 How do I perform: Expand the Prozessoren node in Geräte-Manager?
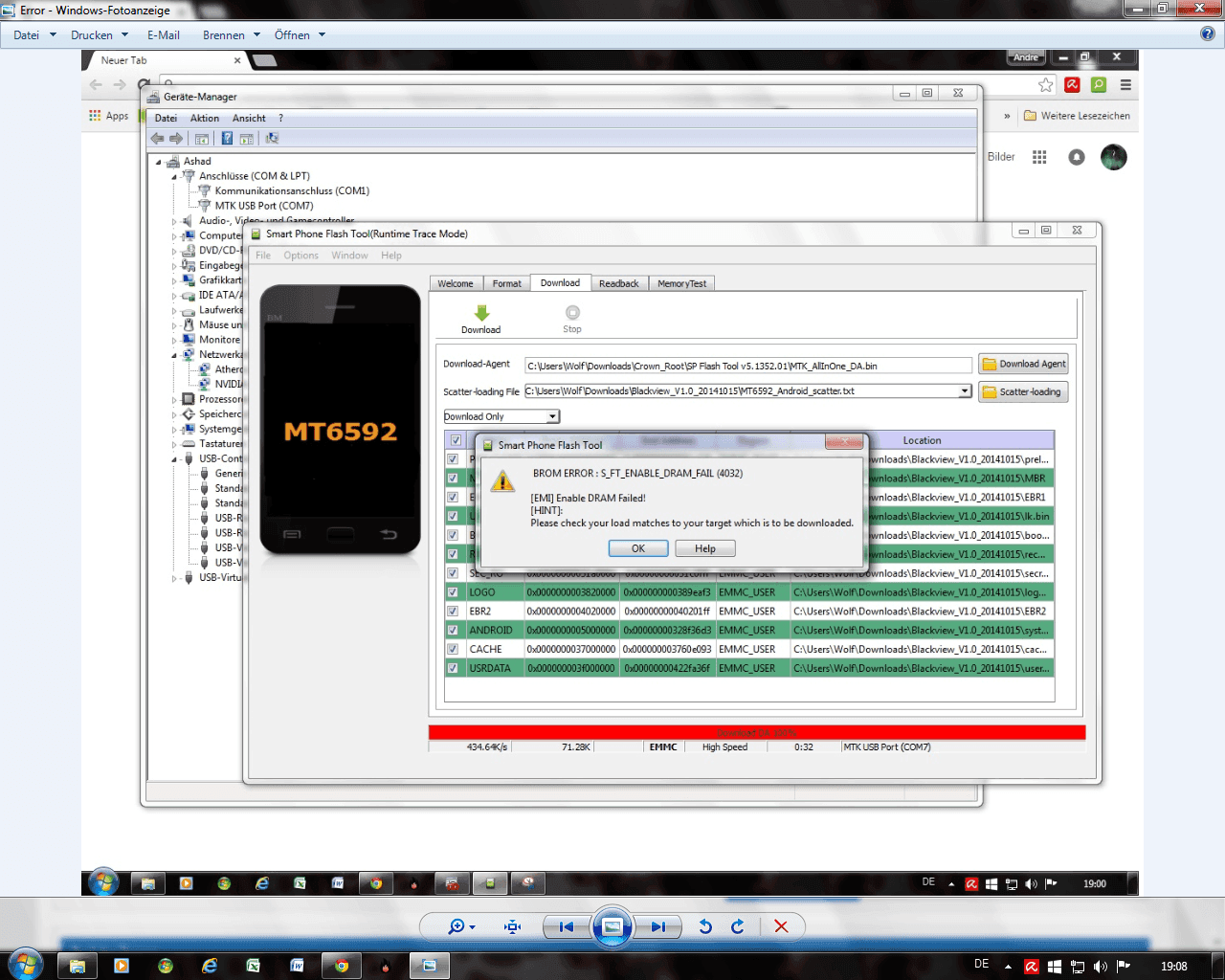[174, 400]
